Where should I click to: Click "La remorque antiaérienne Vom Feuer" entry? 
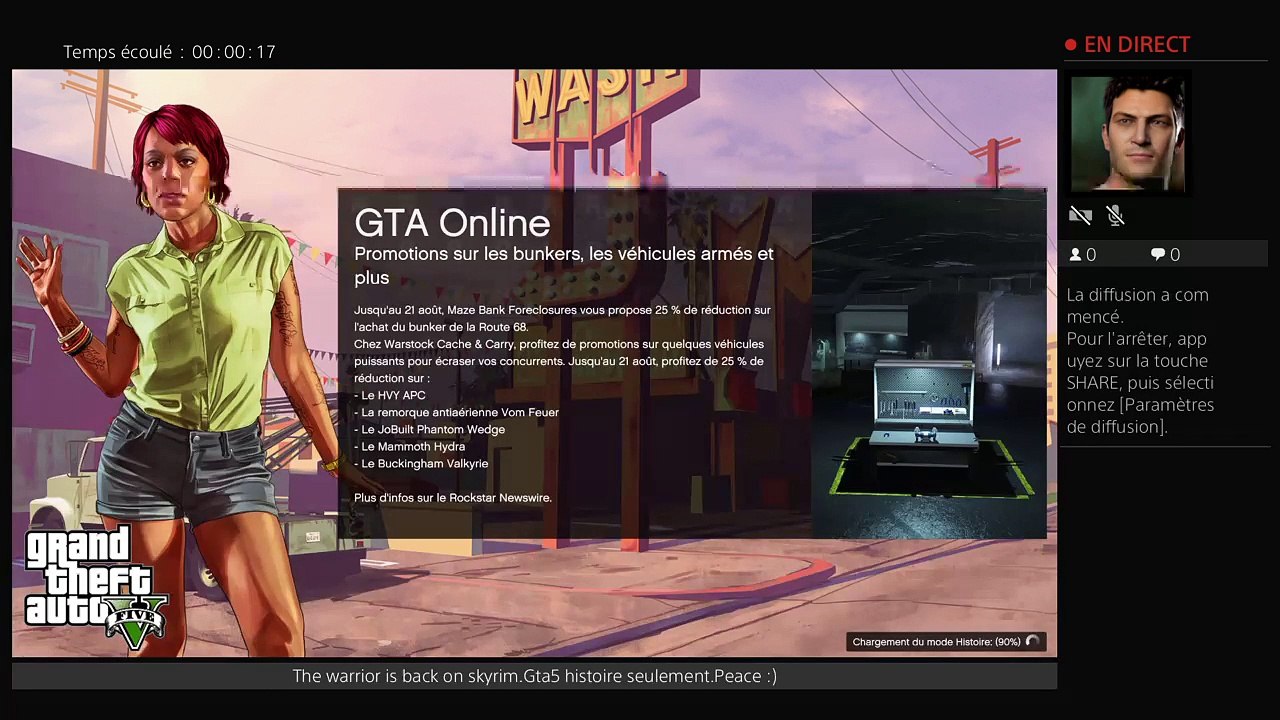point(457,412)
